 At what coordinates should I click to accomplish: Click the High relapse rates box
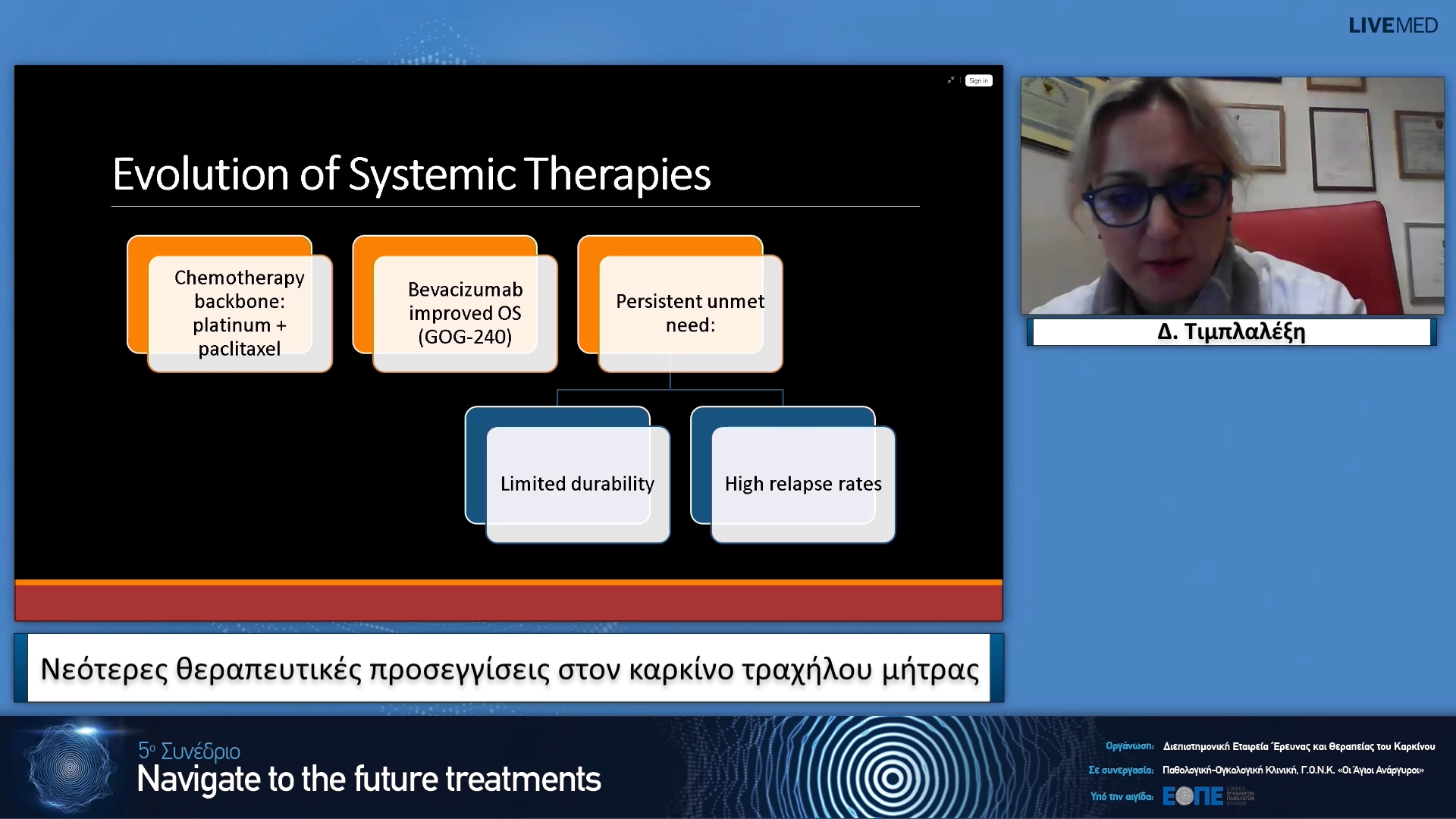coord(802,483)
